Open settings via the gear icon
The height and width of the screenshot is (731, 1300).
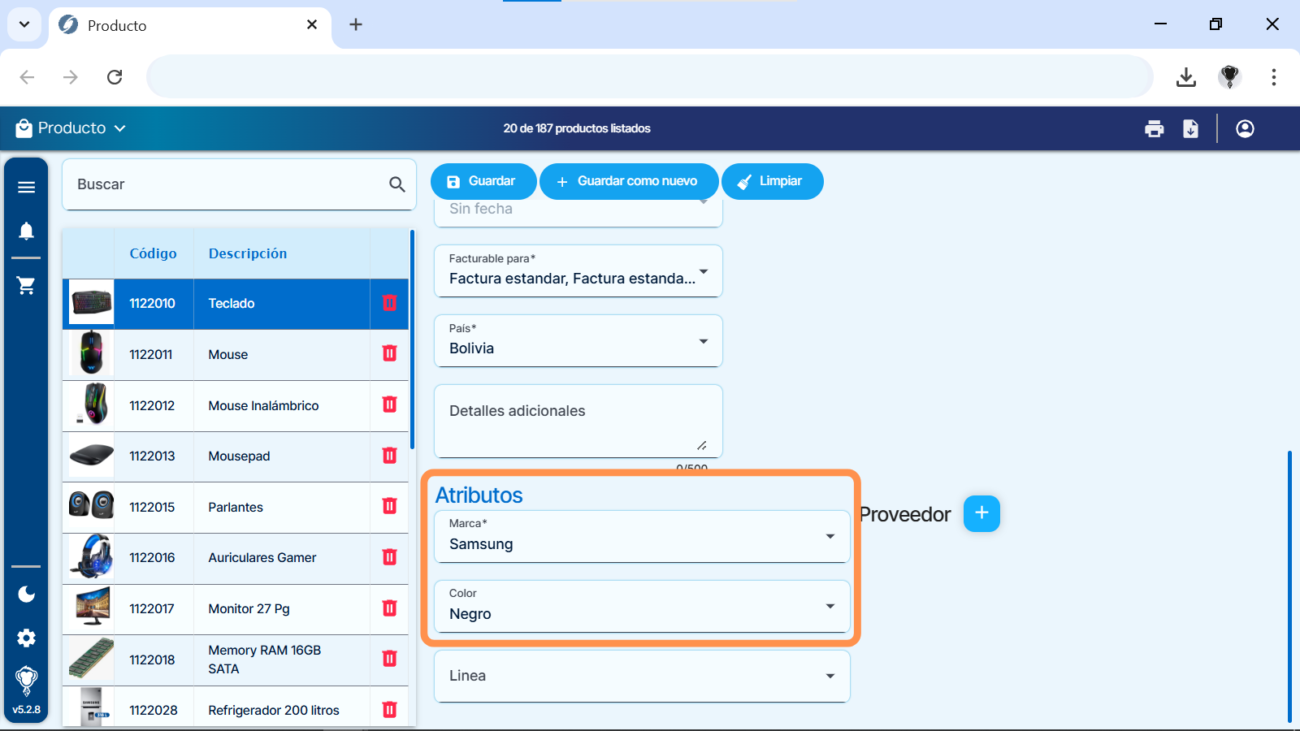pyautogui.click(x=26, y=637)
